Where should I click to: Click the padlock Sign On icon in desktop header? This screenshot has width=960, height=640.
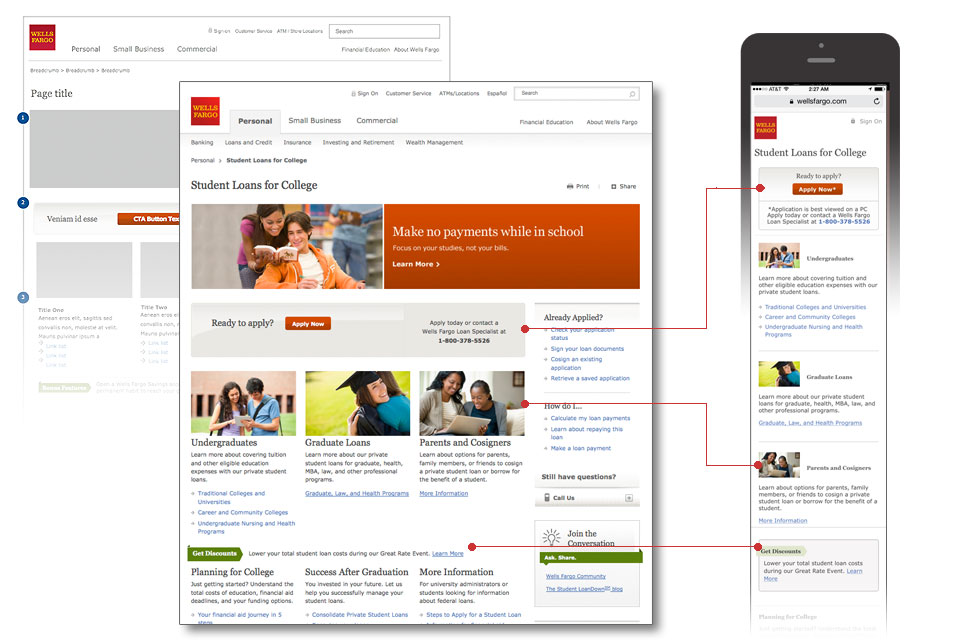[354, 93]
